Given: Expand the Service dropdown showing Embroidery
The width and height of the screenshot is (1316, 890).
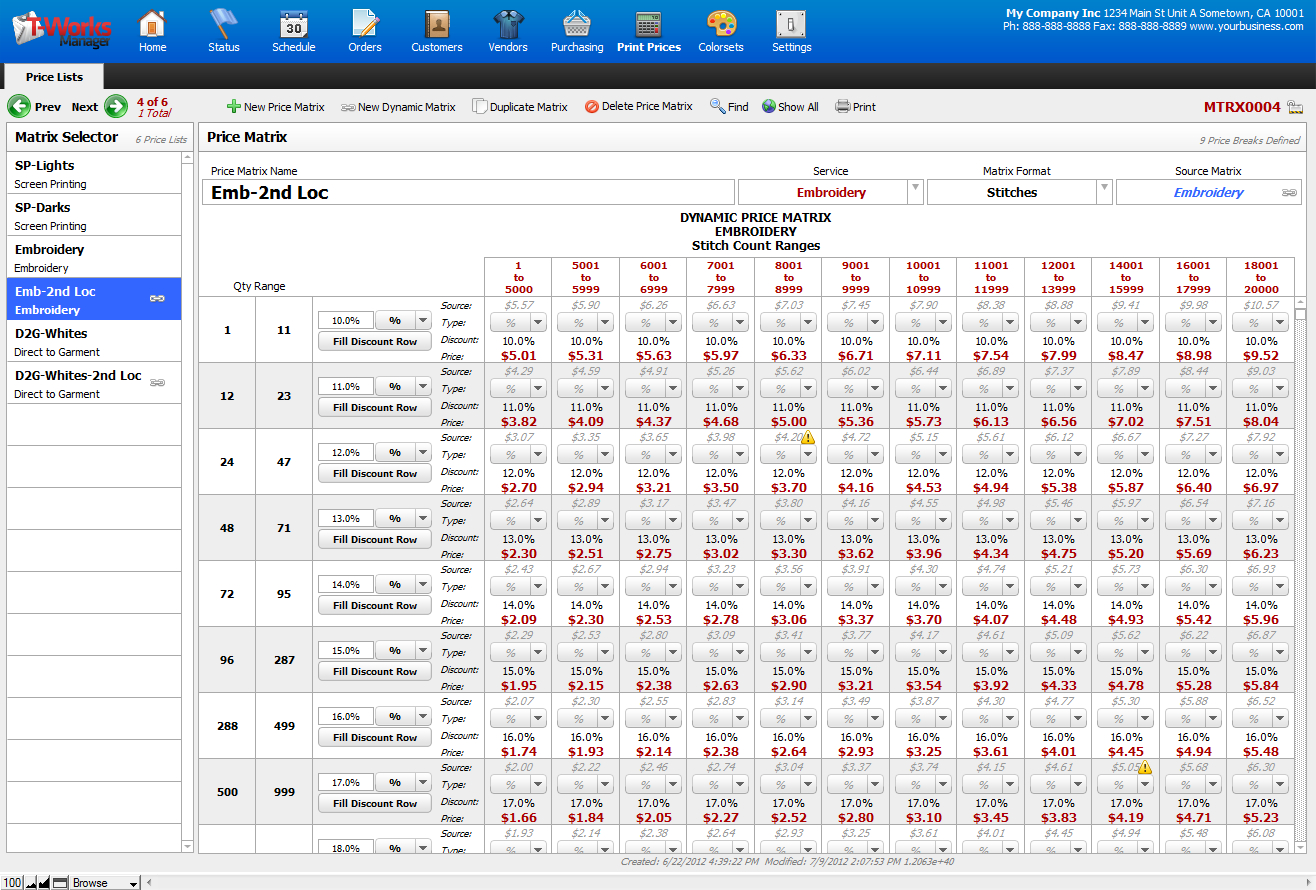Looking at the screenshot, I should point(914,192).
